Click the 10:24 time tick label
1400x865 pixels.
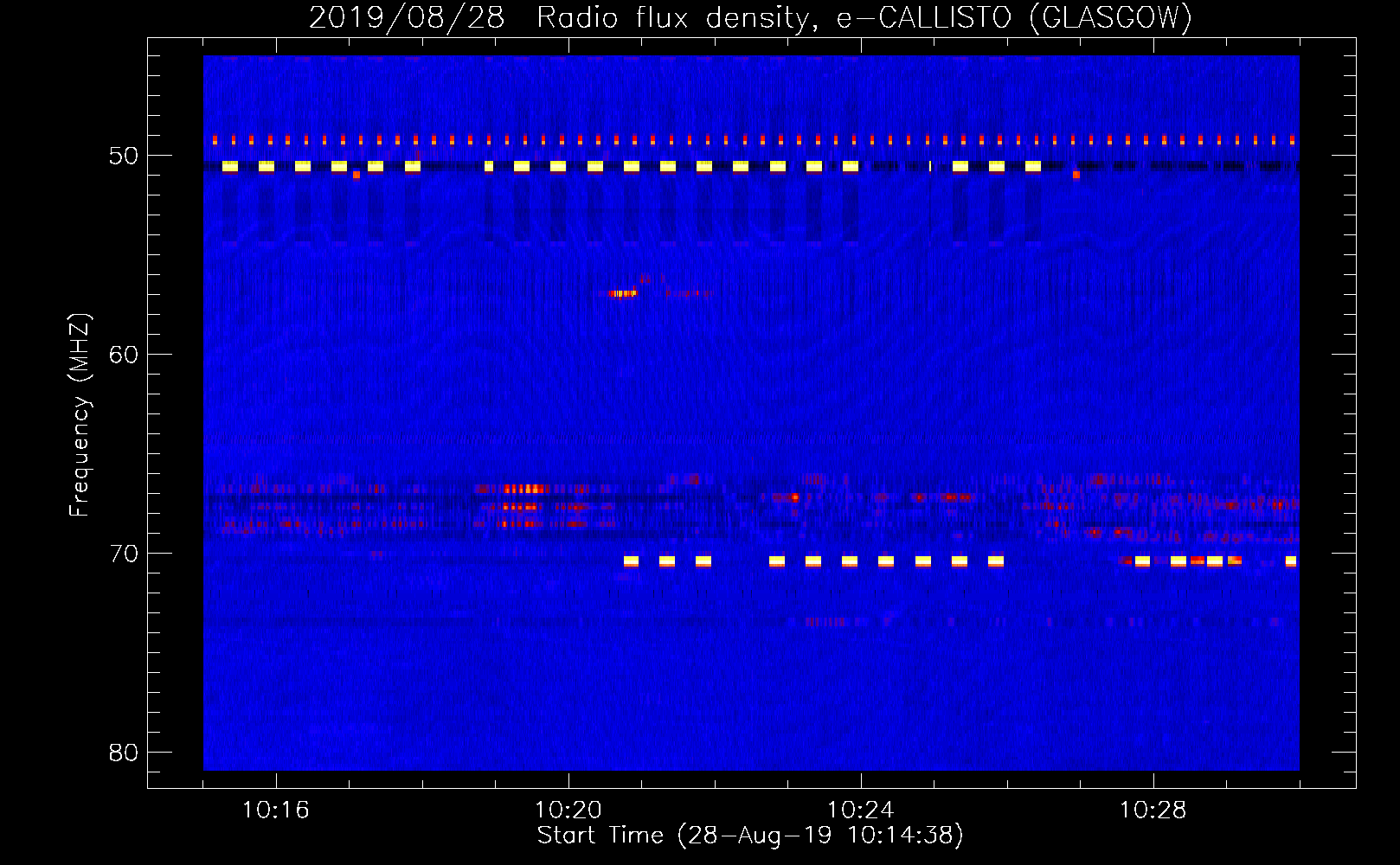click(x=861, y=811)
